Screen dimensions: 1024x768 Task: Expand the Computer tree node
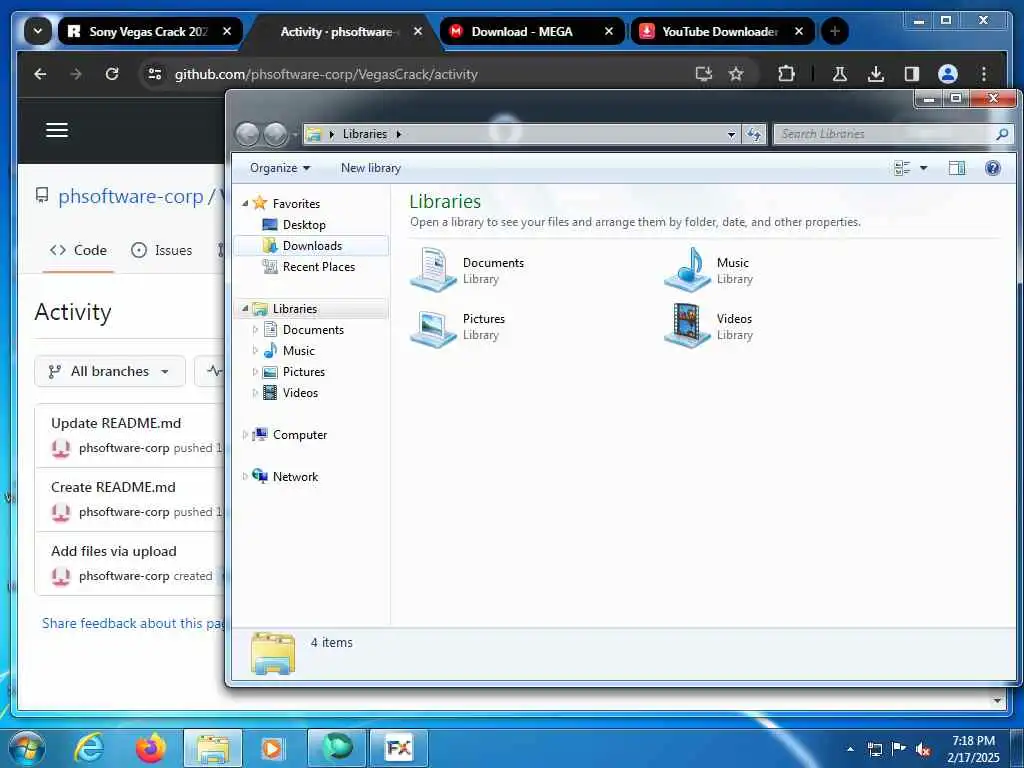[246, 434]
